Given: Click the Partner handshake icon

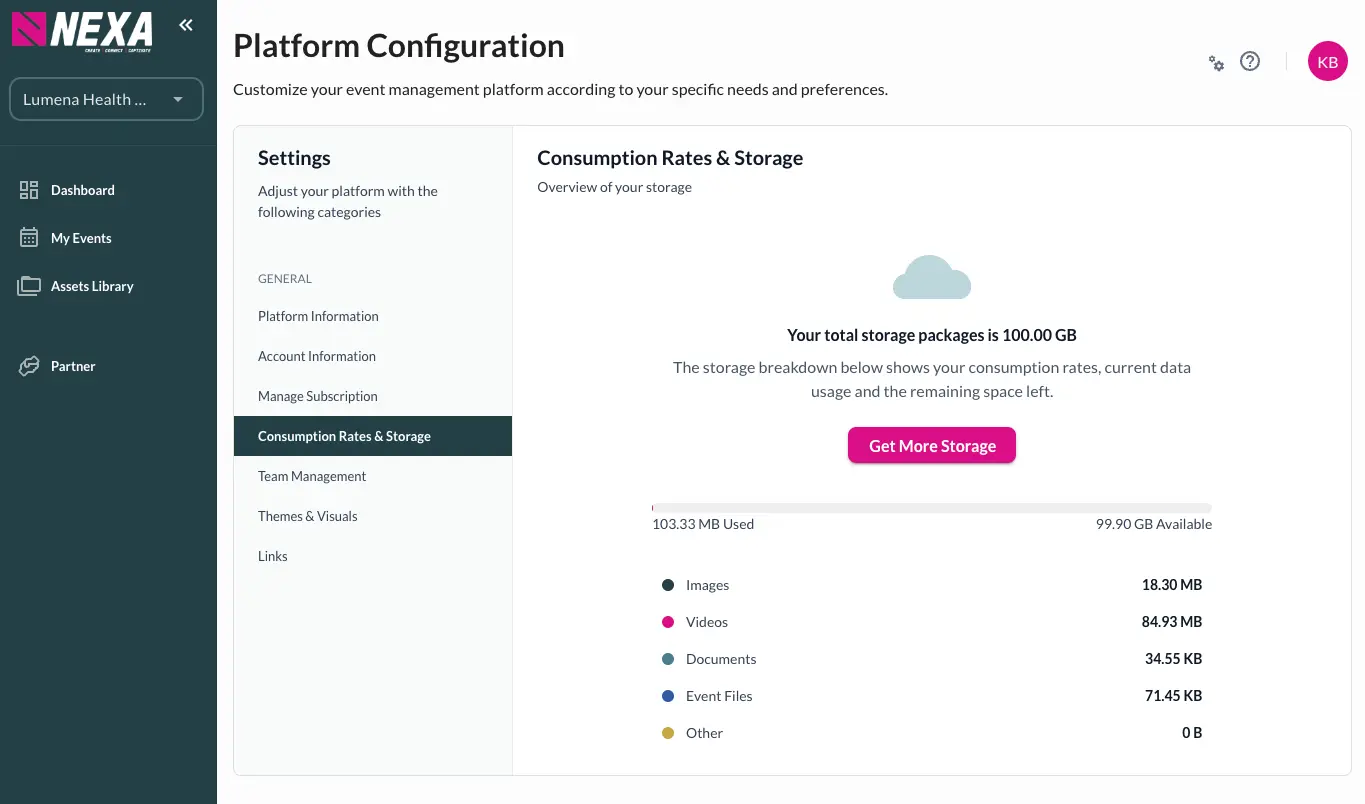Looking at the screenshot, I should click(29, 366).
